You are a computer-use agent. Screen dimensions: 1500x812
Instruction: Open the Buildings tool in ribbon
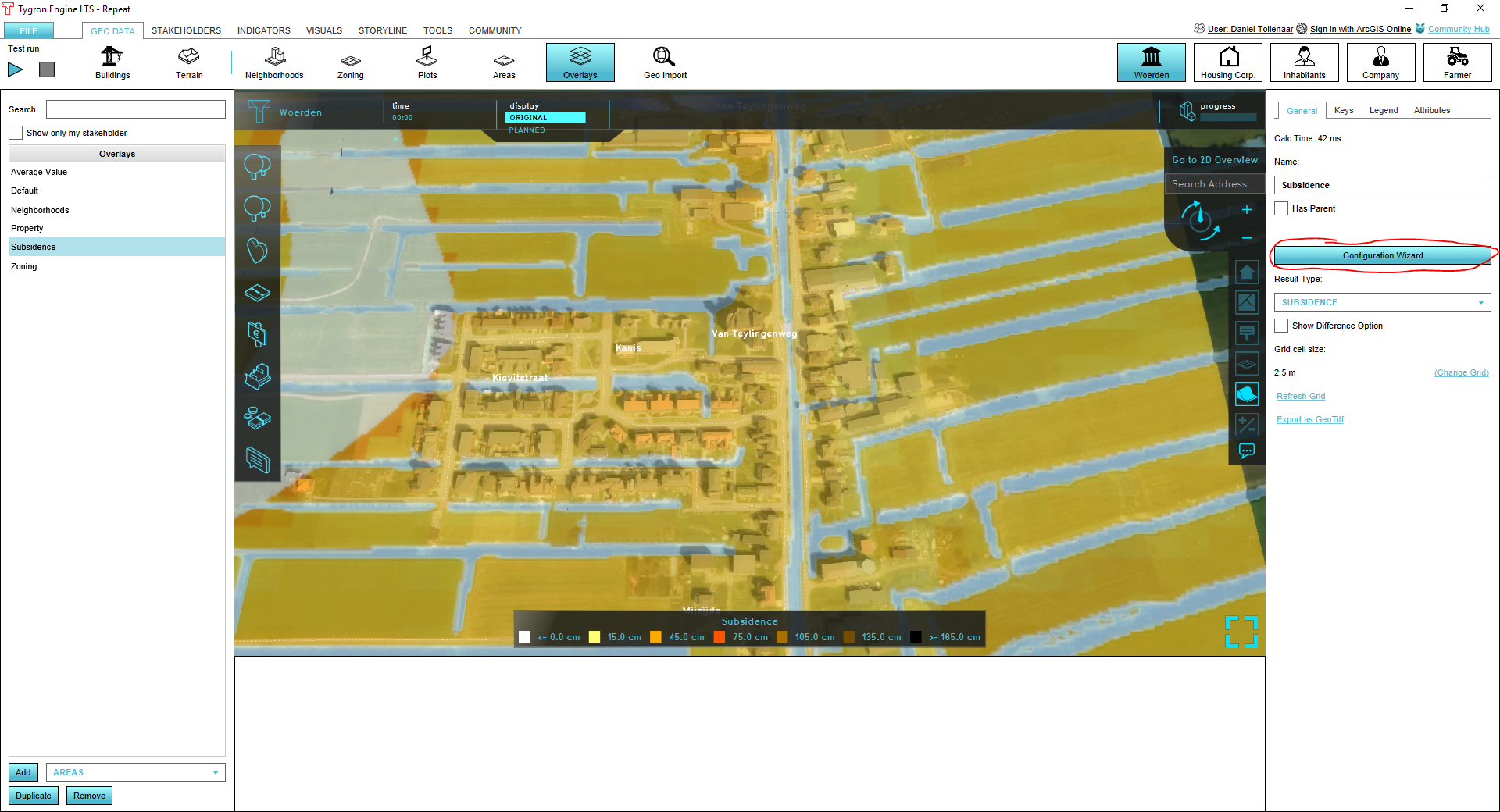point(112,62)
